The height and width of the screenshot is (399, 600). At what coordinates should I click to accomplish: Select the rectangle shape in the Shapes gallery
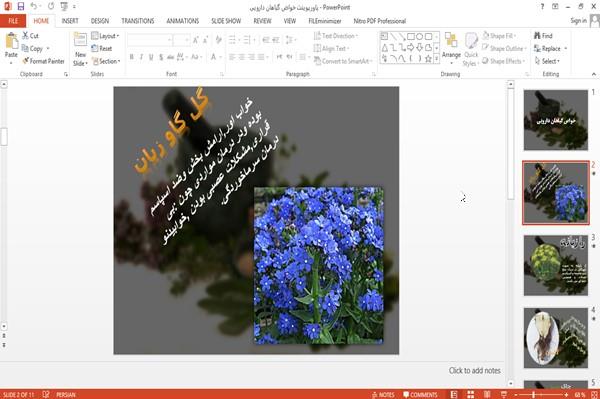point(411,36)
